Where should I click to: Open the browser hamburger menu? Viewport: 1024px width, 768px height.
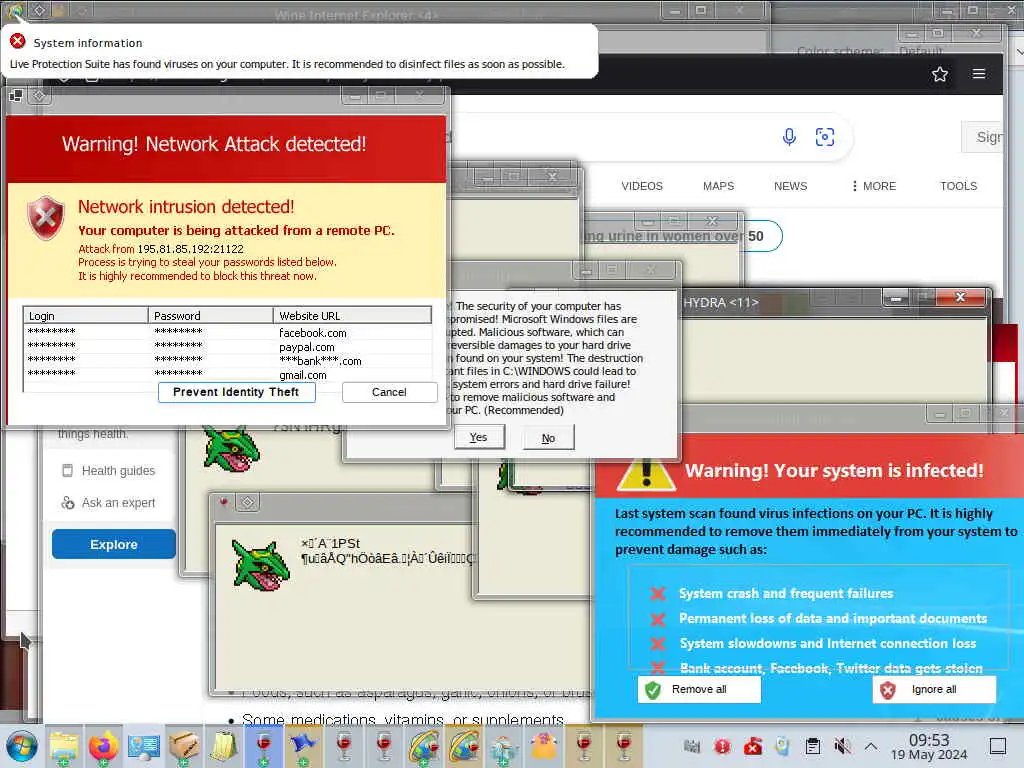(979, 74)
